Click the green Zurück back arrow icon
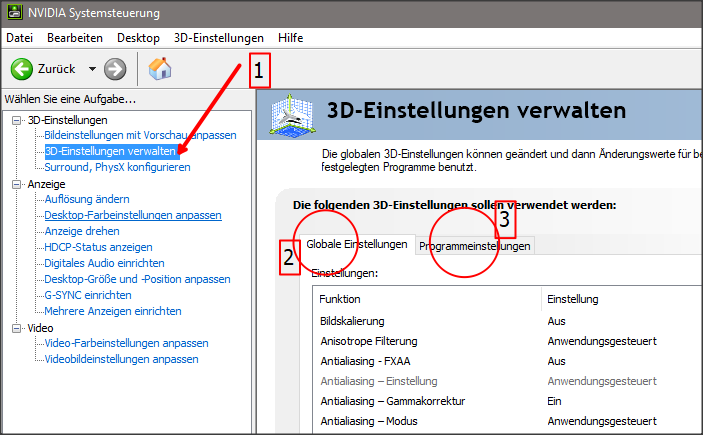 (x=22, y=69)
